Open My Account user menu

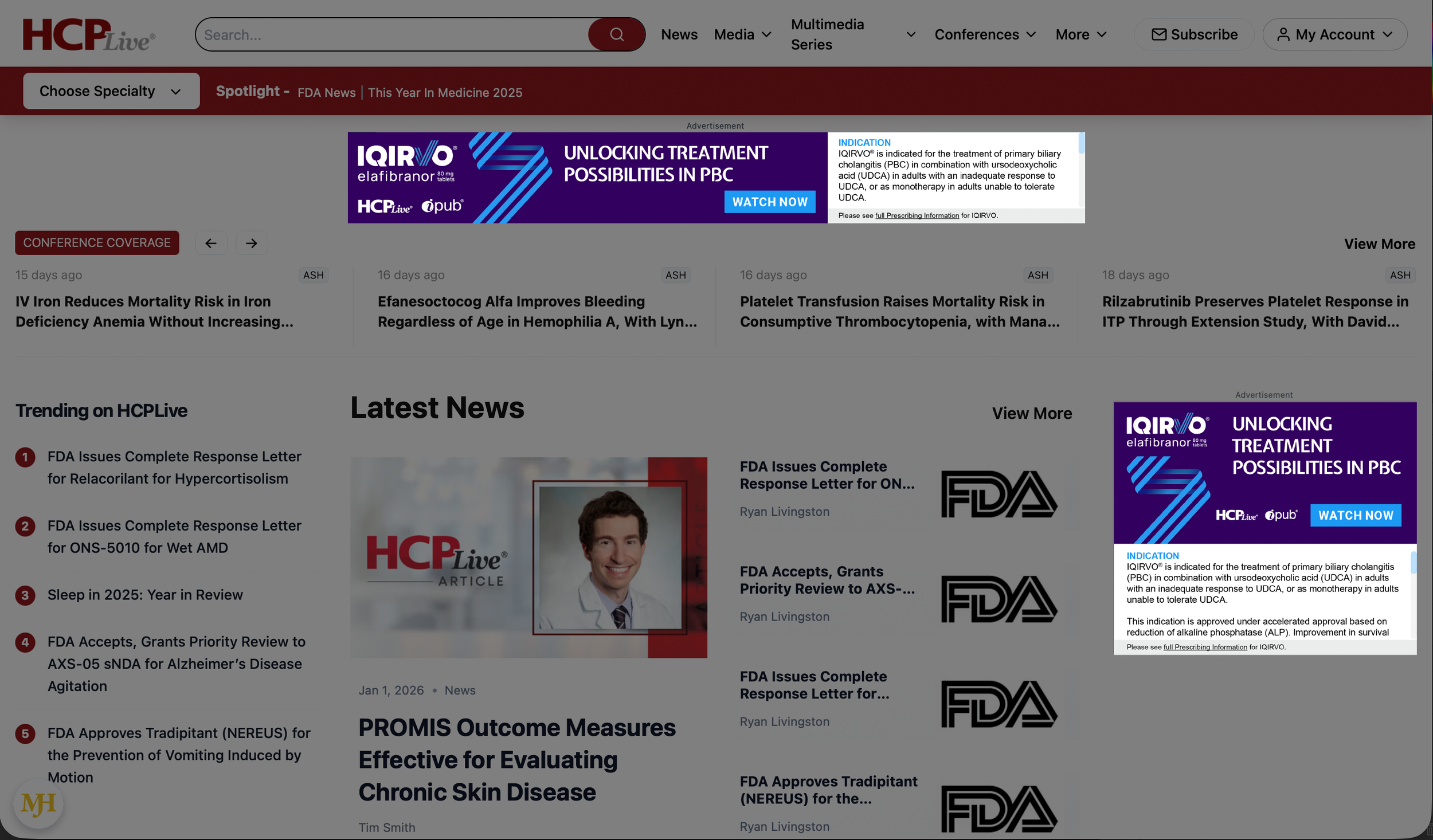(1334, 34)
